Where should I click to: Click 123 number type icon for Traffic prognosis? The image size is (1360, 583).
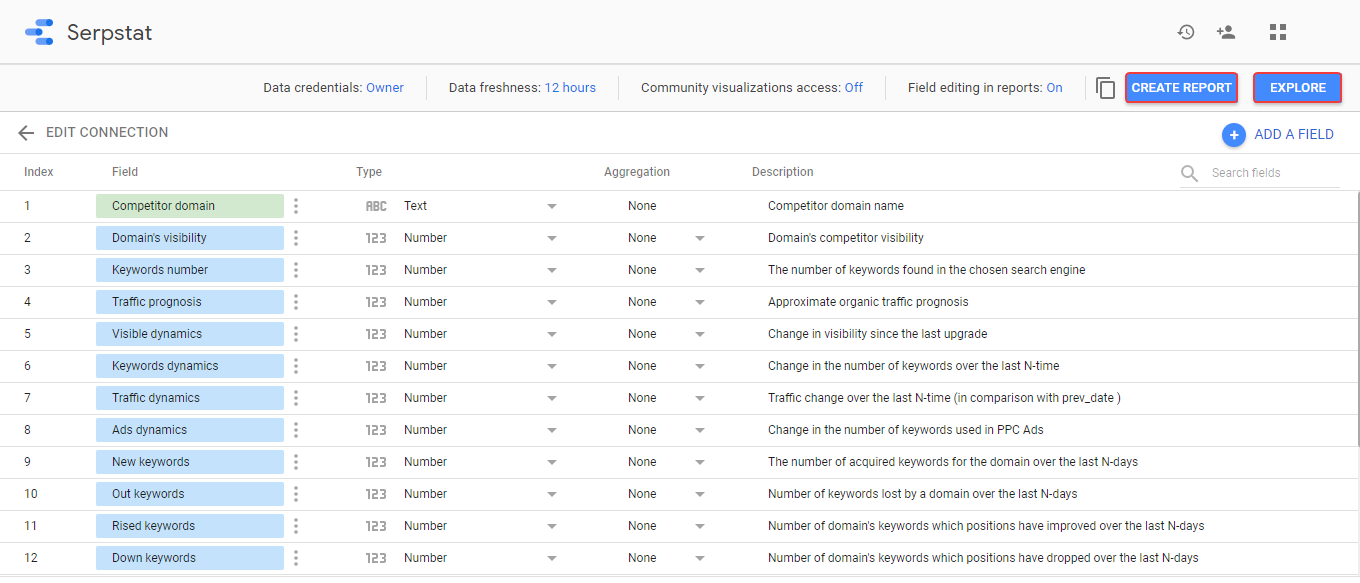(376, 302)
